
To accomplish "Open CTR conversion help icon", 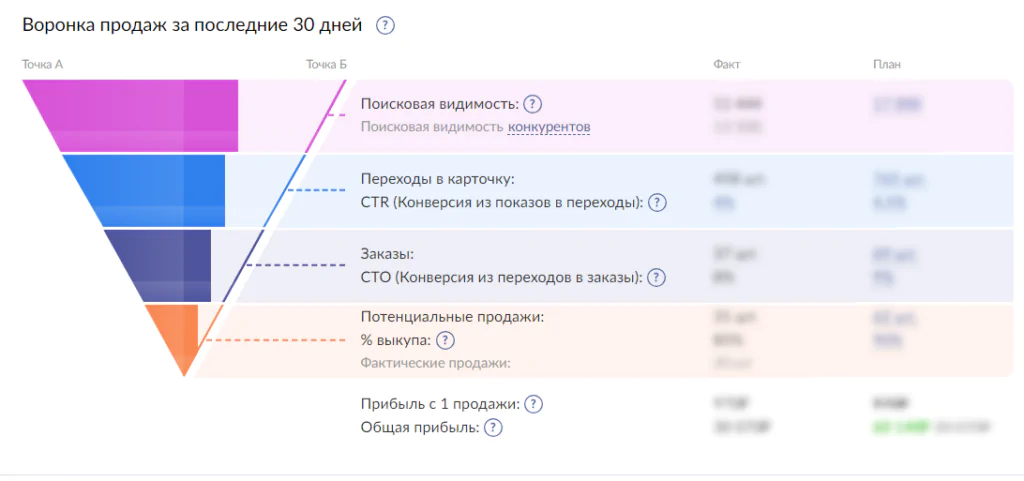I will pos(656,202).
